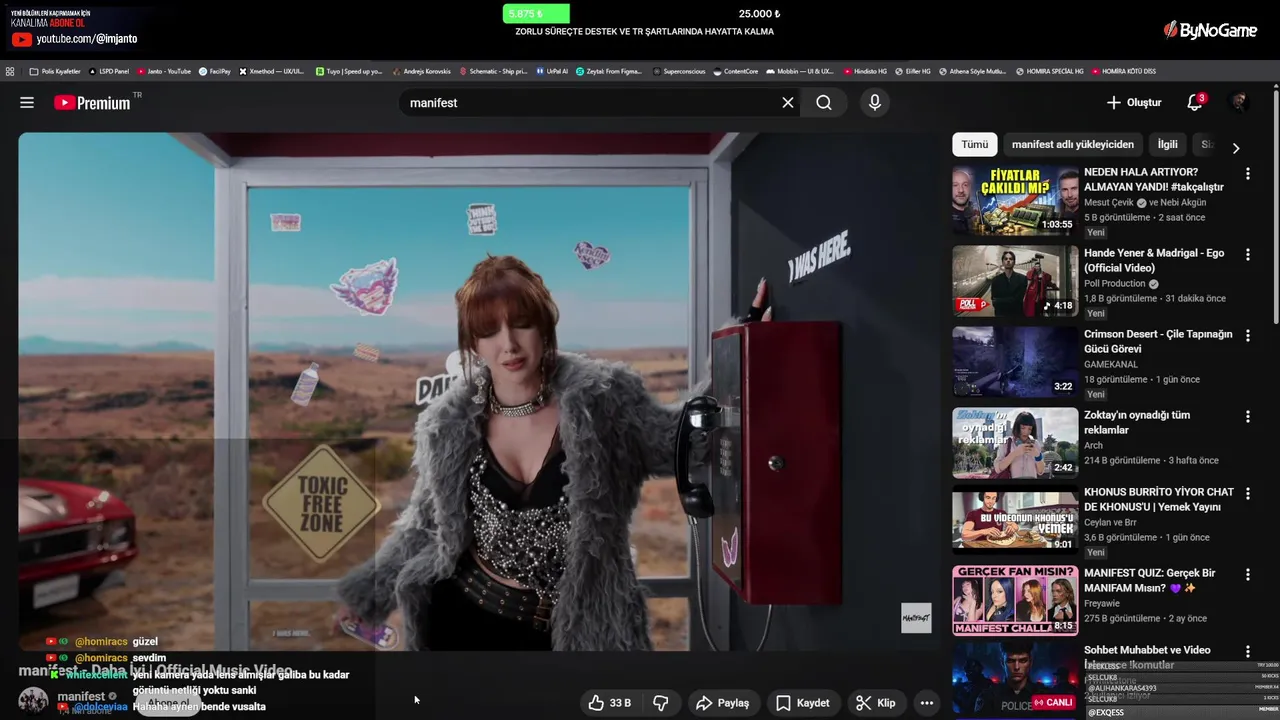
Task: Open the Crimson Desert video thumbnail
Action: point(1015,362)
